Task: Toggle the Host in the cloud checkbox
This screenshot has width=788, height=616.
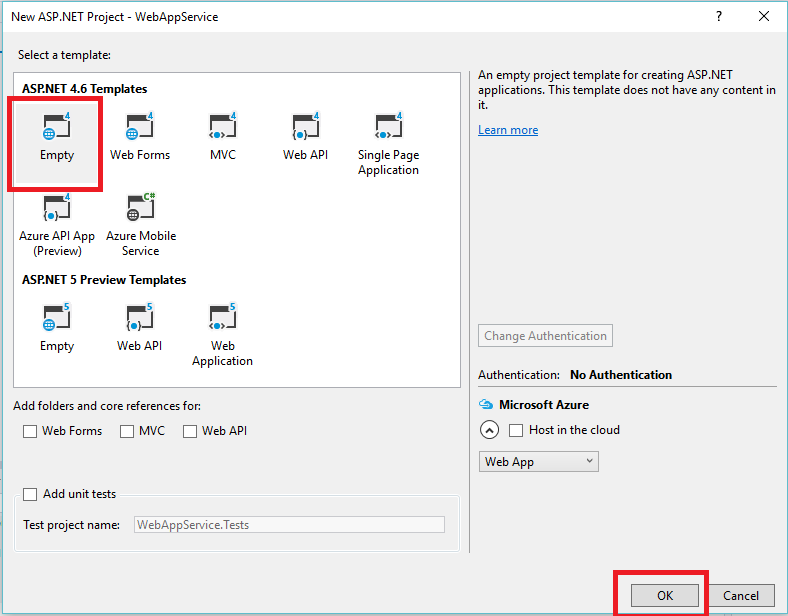Action: 516,430
